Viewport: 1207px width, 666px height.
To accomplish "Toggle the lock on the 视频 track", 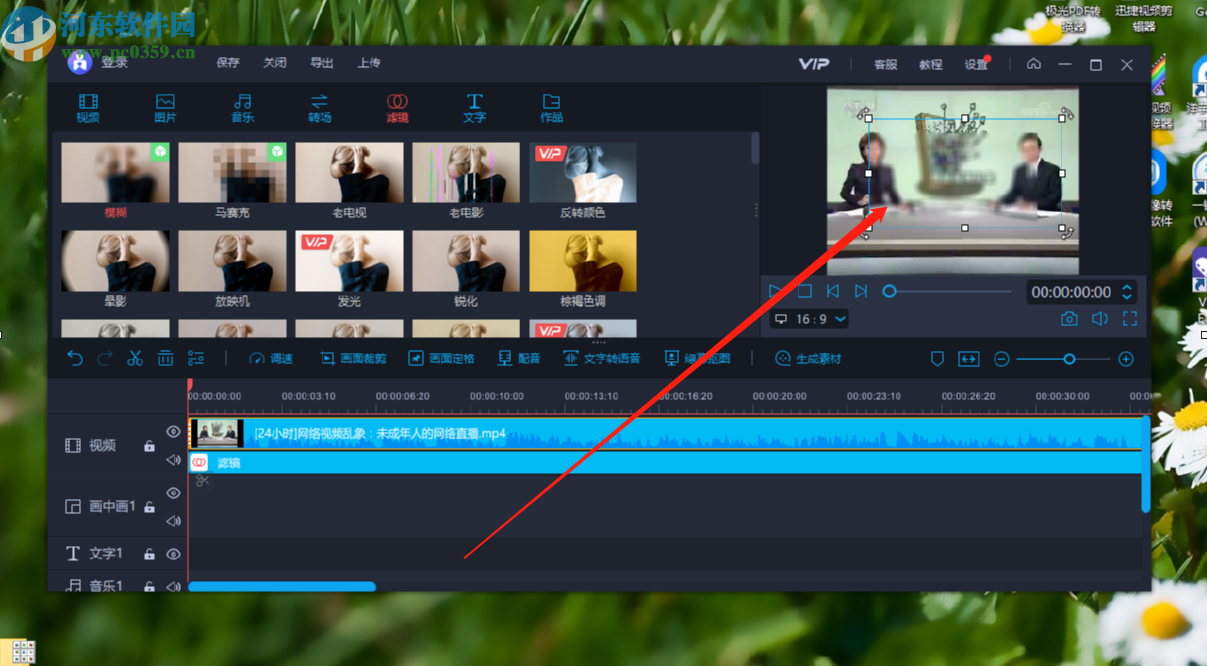I will [x=149, y=446].
